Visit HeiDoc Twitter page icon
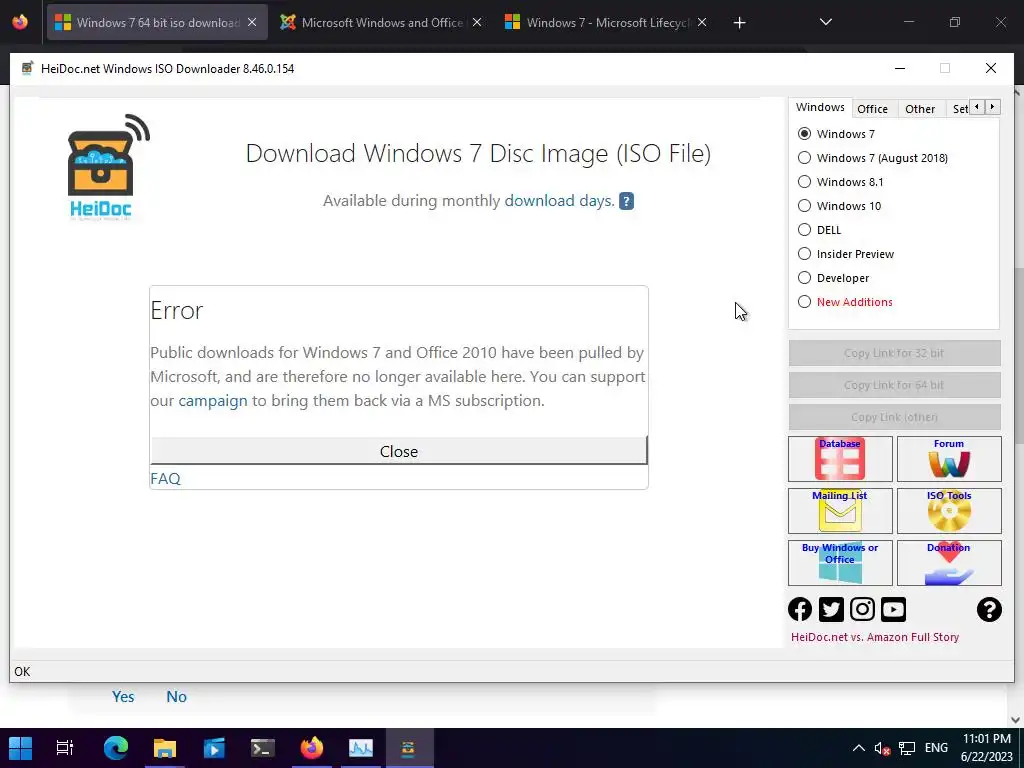1024x768 pixels. (831, 609)
